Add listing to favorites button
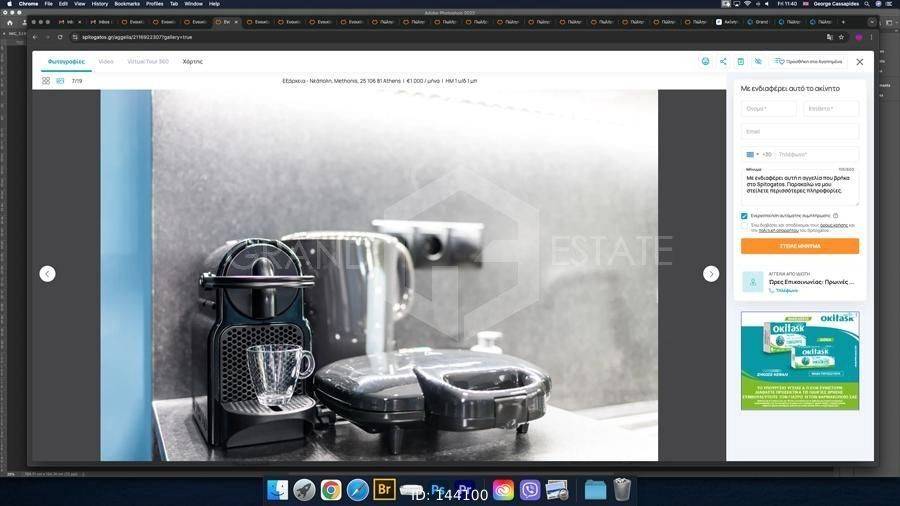The image size is (900, 506). (x=808, y=62)
